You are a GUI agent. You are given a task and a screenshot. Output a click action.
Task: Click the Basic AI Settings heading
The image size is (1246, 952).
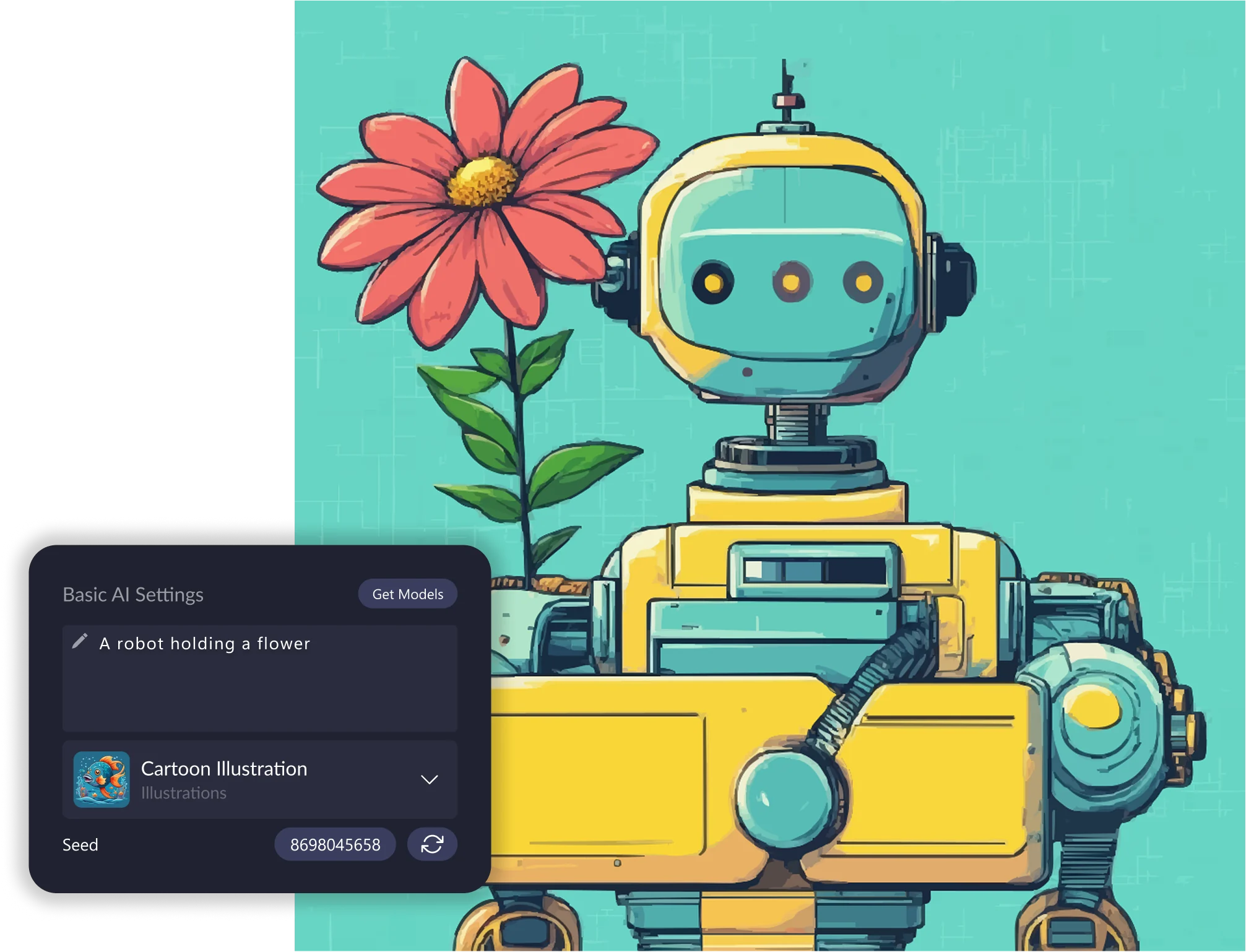133,594
